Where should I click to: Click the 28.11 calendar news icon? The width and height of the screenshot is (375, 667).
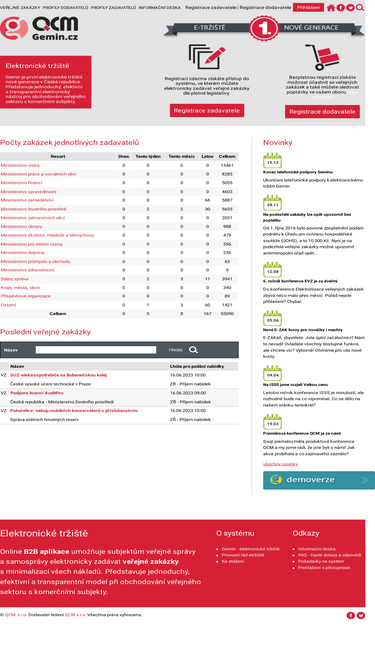click(x=273, y=203)
